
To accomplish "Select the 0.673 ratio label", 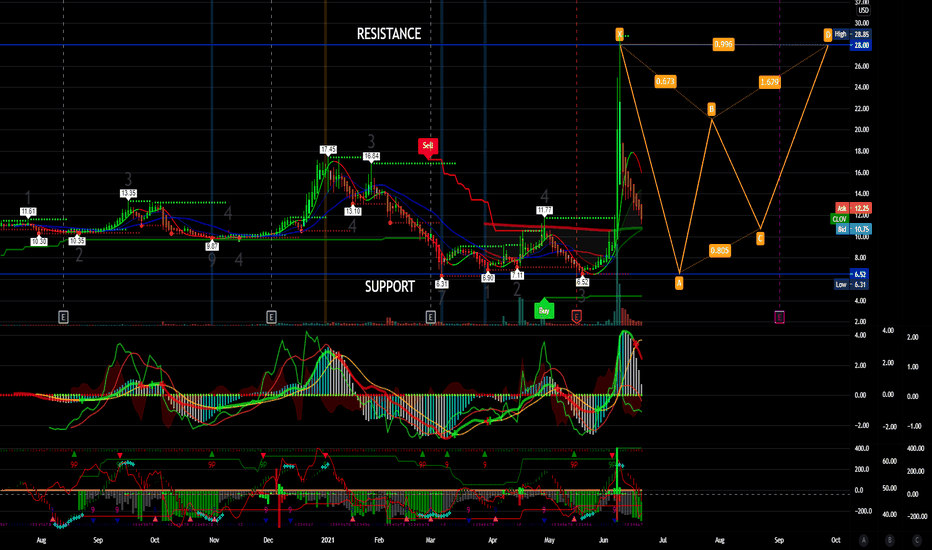I will [665, 81].
